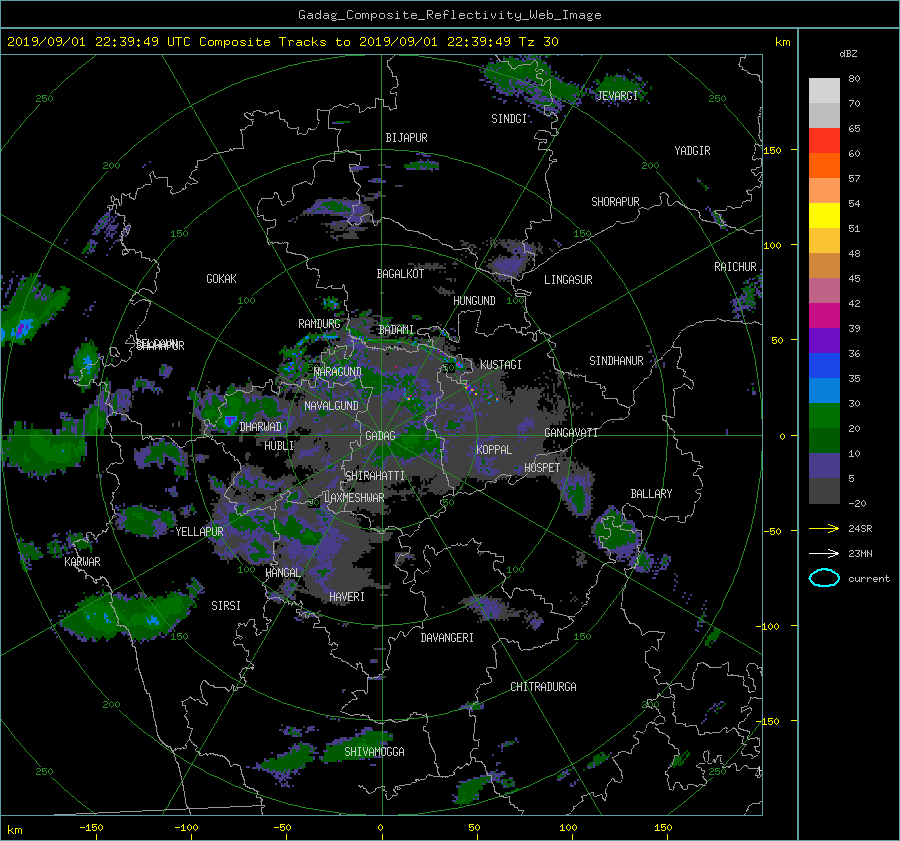Click the GOKAK city label
Viewport: 900px width, 841px height.
(x=222, y=279)
